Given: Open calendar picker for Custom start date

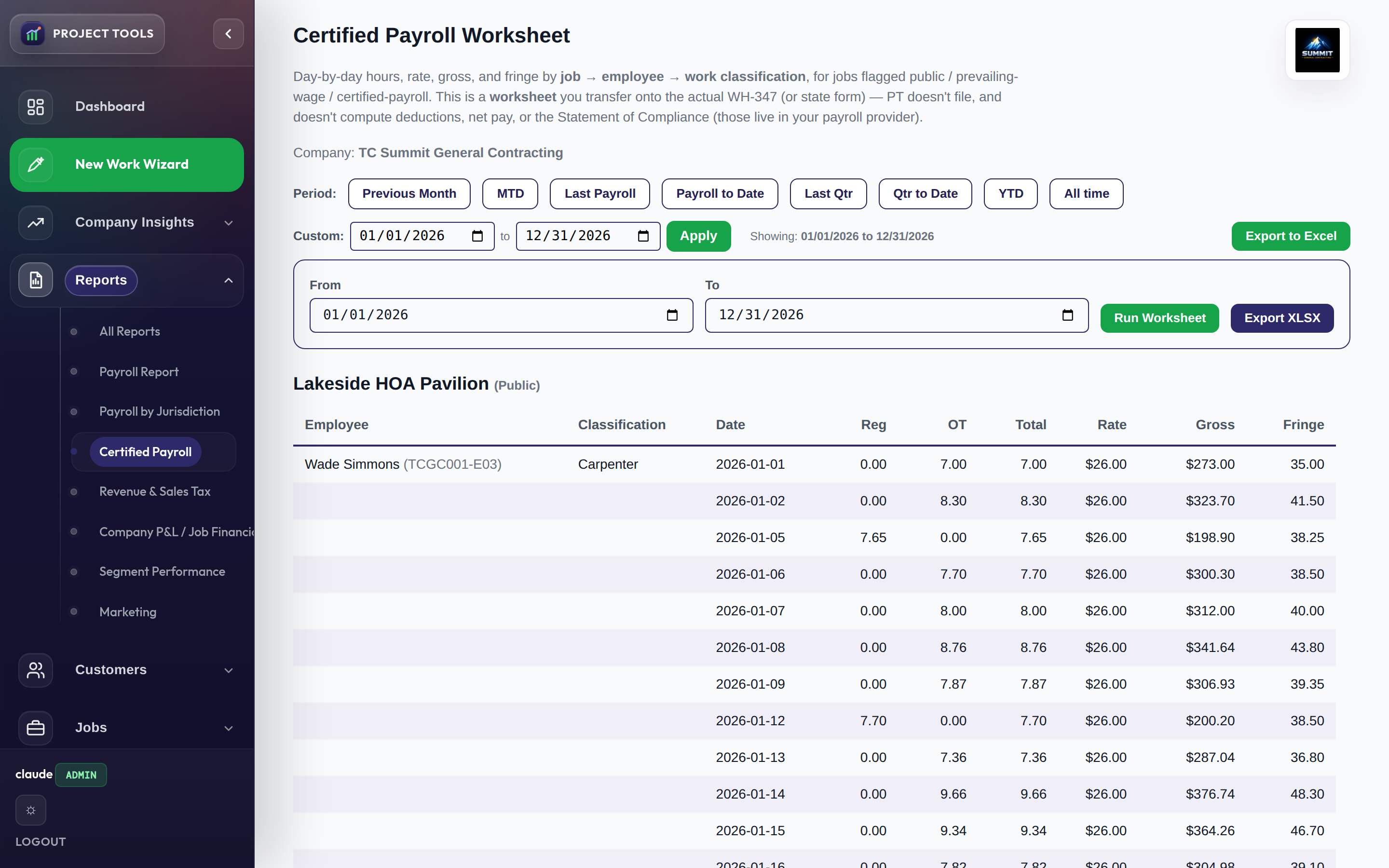Looking at the screenshot, I should [x=477, y=236].
